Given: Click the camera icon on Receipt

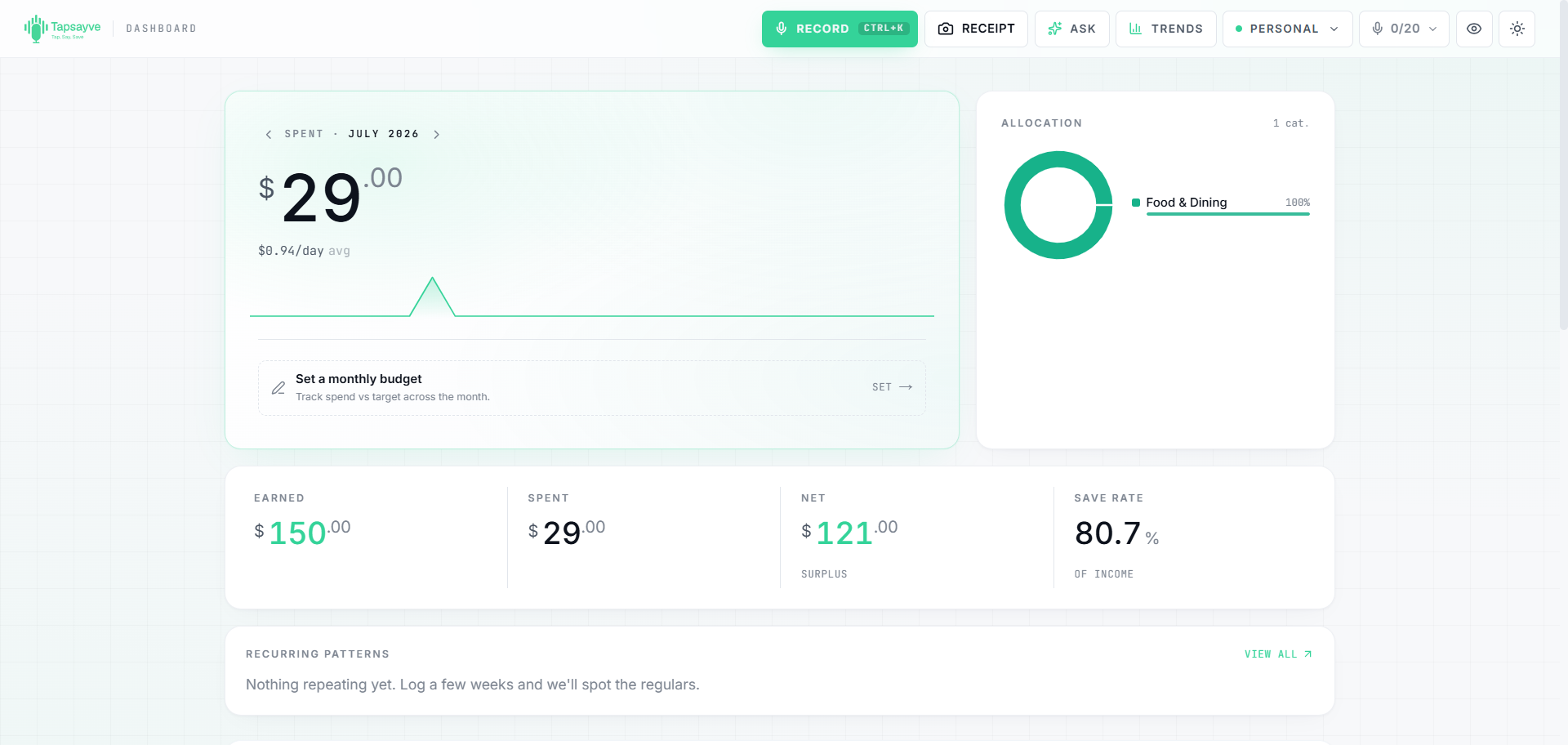Looking at the screenshot, I should (946, 29).
